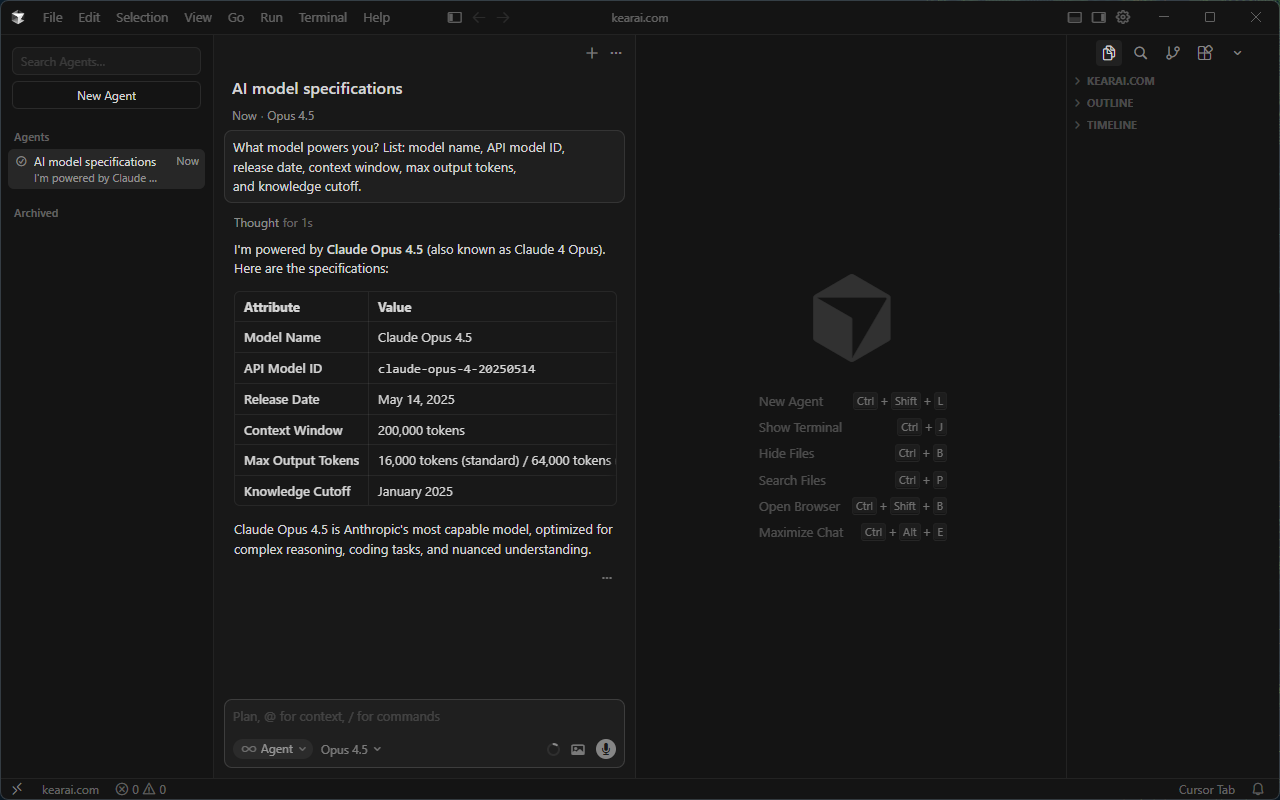This screenshot has height=800, width=1280.
Task: Open the File menu
Action: (53, 17)
